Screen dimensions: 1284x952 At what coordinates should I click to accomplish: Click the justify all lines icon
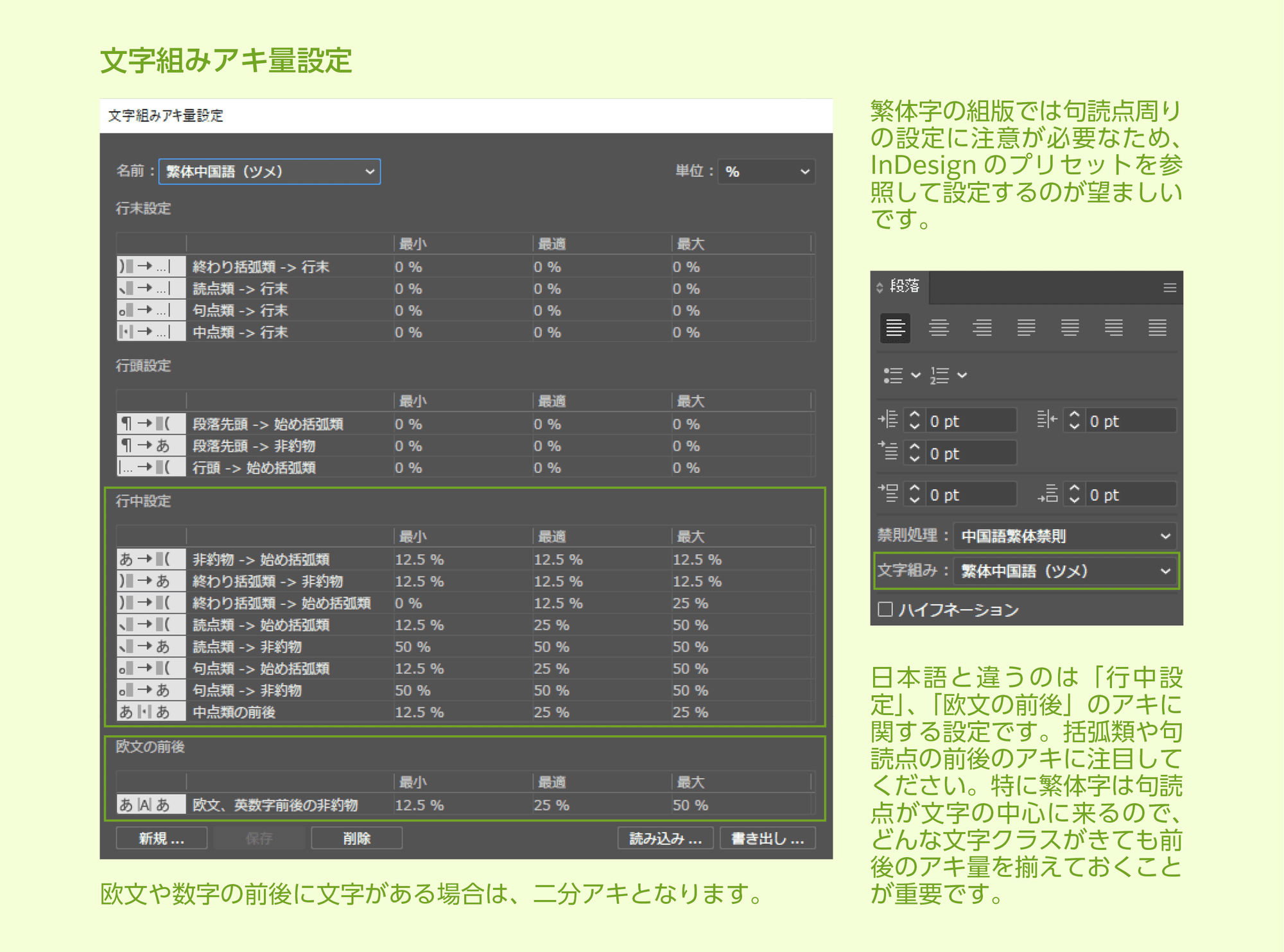(1157, 328)
